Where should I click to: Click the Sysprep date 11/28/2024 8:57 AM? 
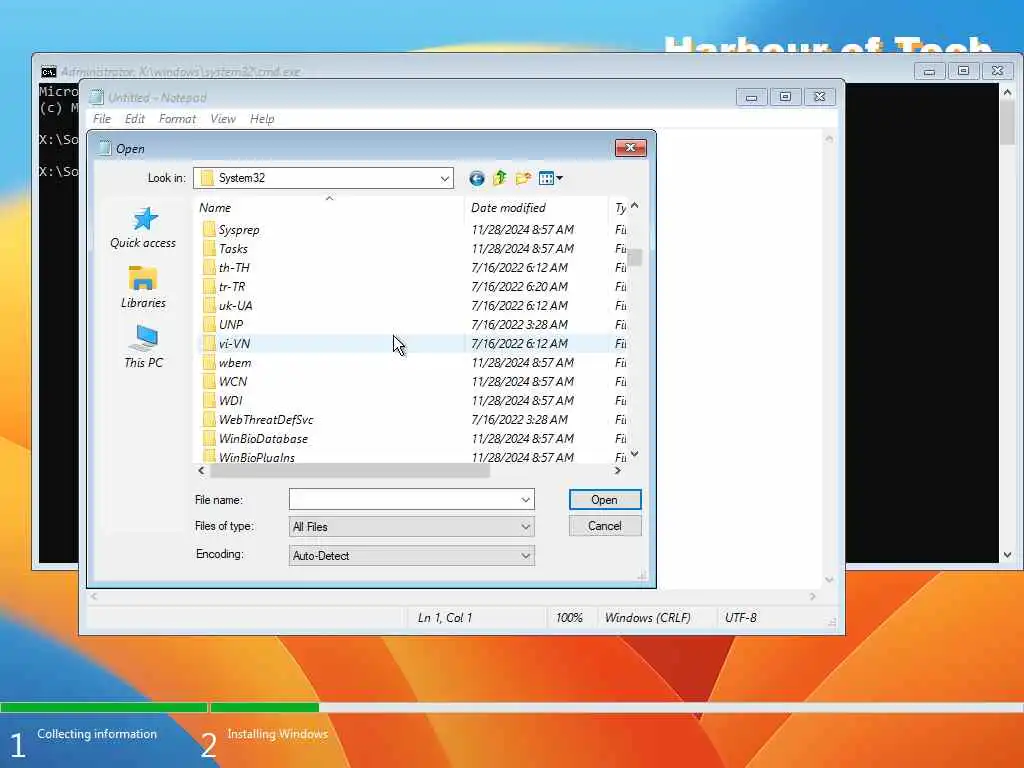coord(522,230)
